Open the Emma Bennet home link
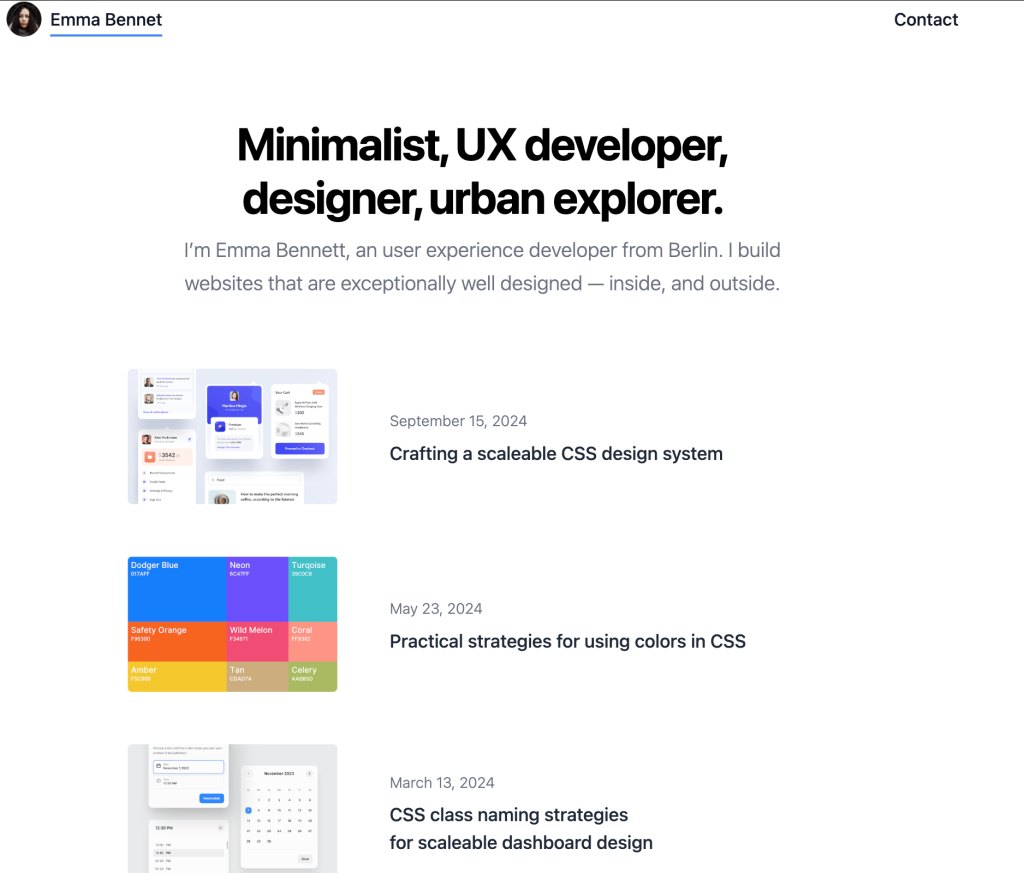1024x873 pixels. (106, 20)
